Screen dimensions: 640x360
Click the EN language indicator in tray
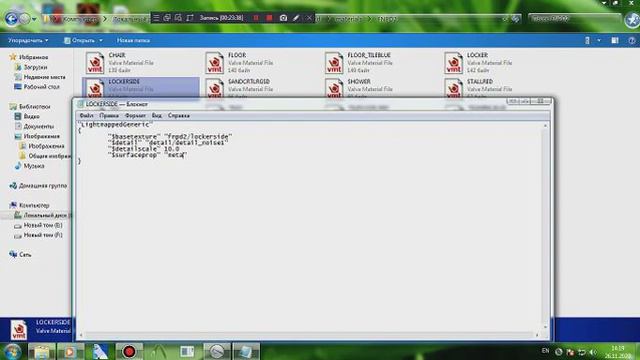[545, 351]
